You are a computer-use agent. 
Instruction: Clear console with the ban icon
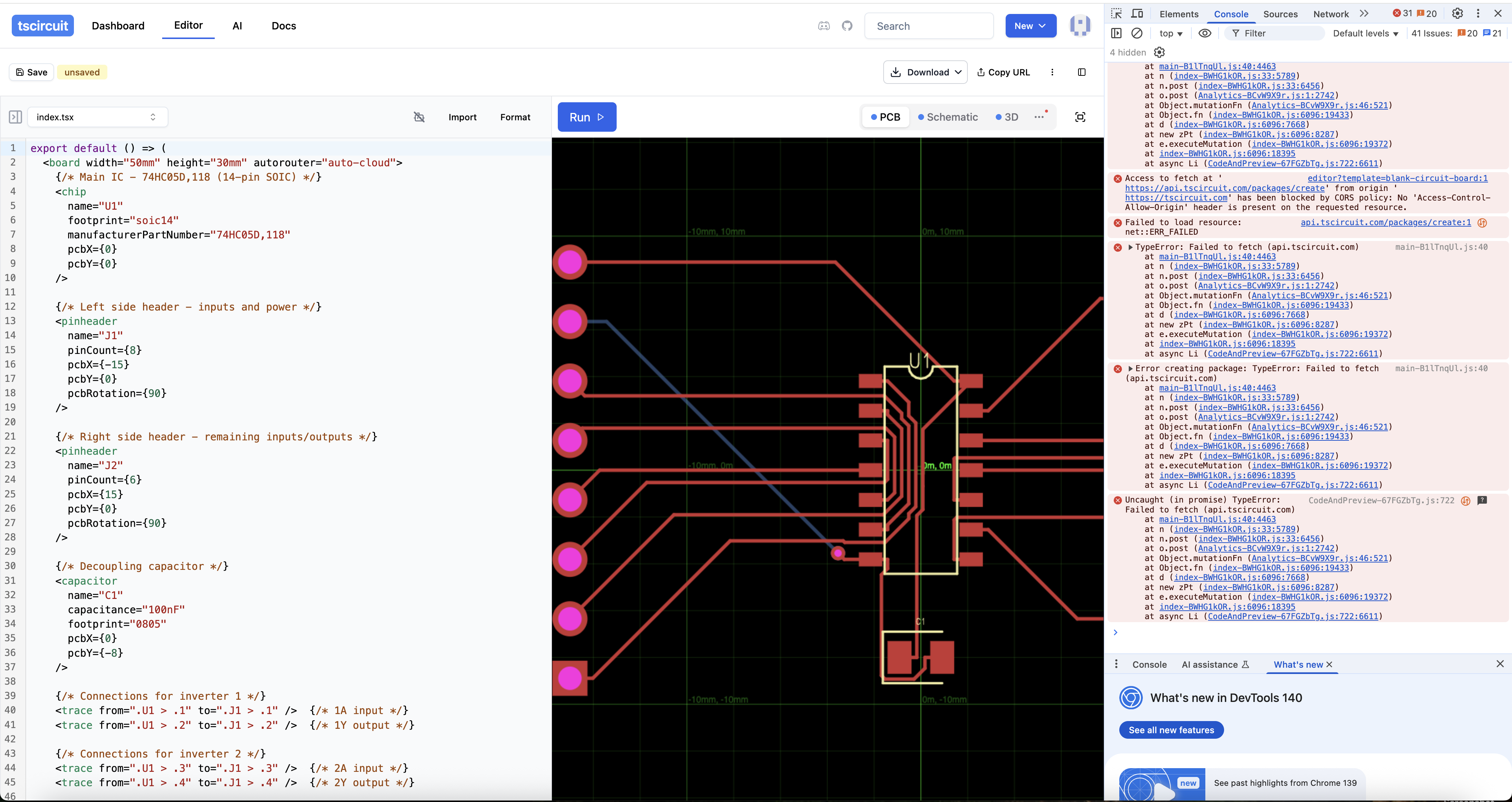tap(1137, 33)
